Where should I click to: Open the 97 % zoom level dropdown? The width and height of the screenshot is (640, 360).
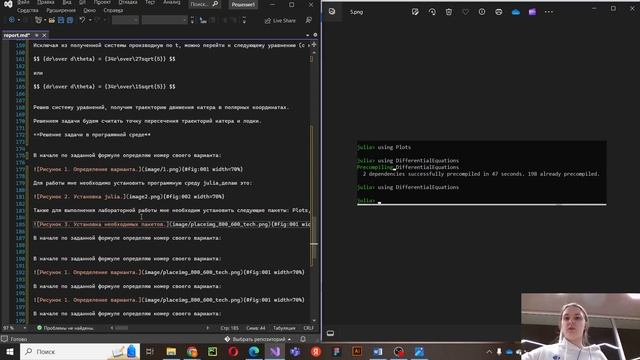pos(15,328)
